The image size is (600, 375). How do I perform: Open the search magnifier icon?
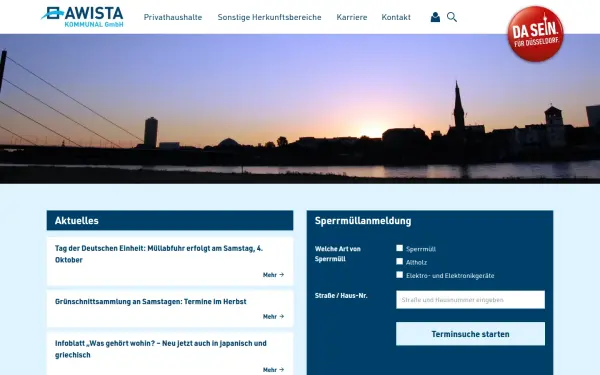click(x=452, y=17)
